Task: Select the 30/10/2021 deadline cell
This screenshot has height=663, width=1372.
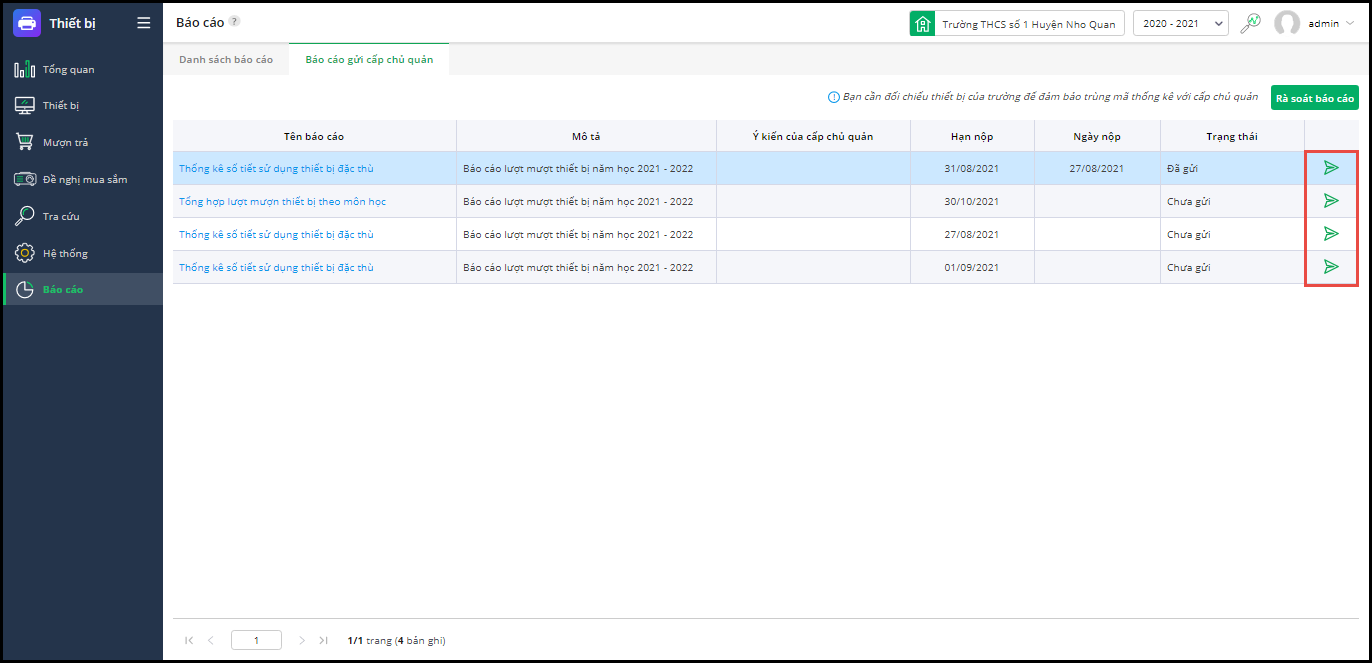Action: coord(972,201)
